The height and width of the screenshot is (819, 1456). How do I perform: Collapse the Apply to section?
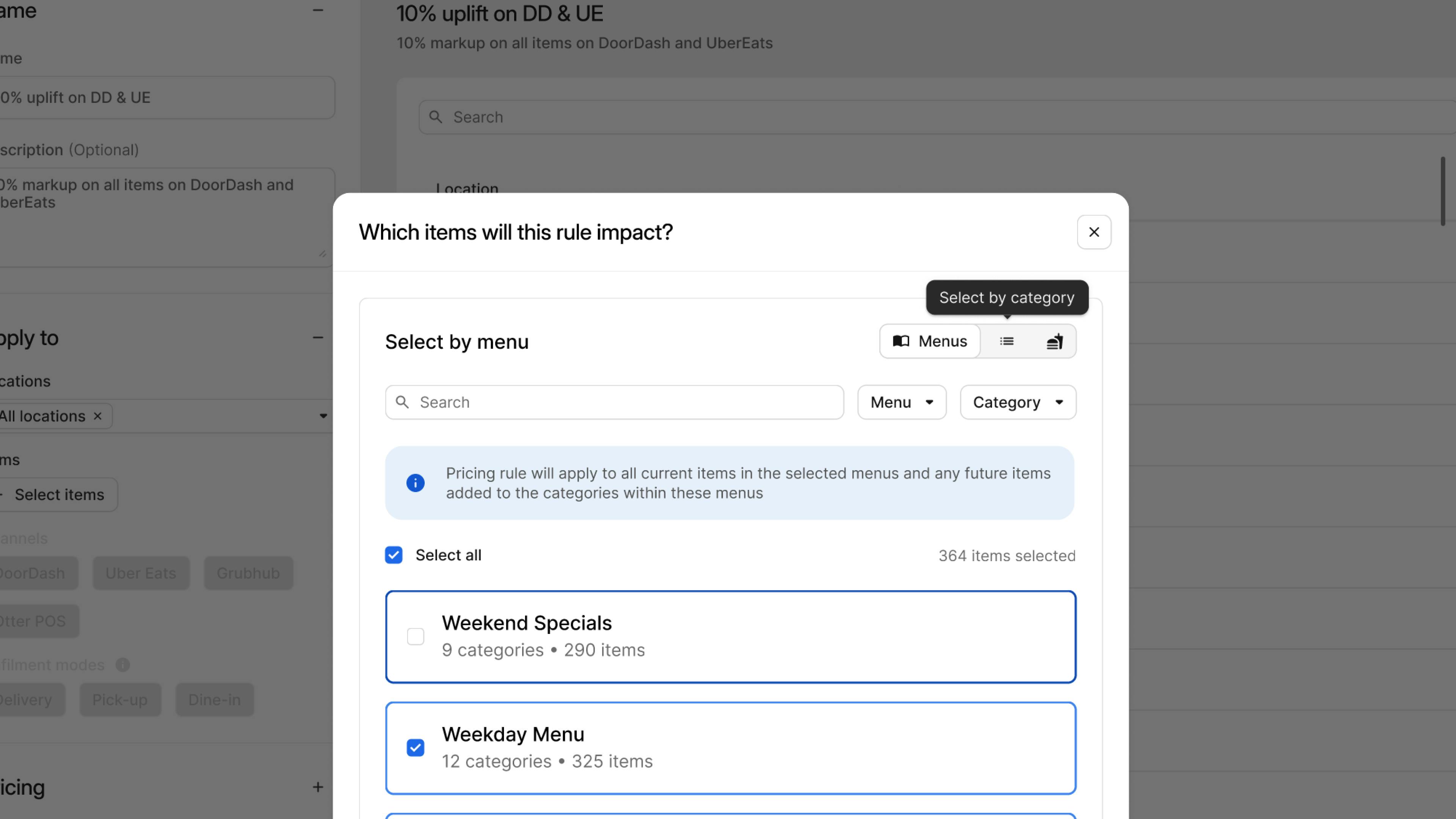[318, 338]
